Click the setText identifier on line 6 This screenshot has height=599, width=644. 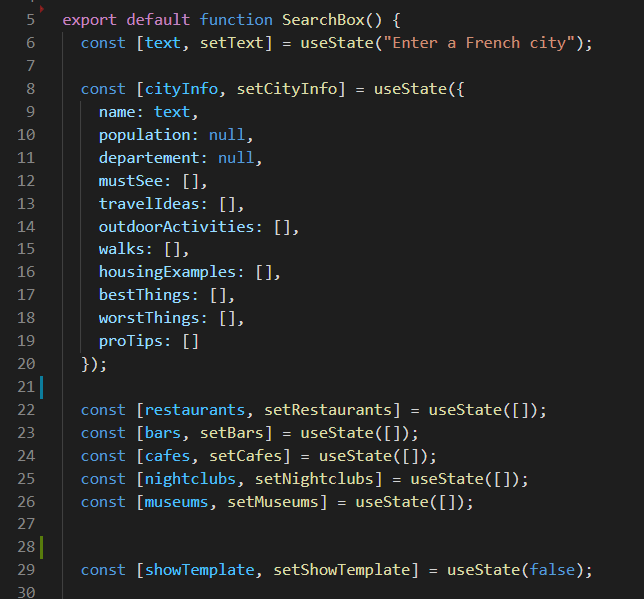point(231,43)
